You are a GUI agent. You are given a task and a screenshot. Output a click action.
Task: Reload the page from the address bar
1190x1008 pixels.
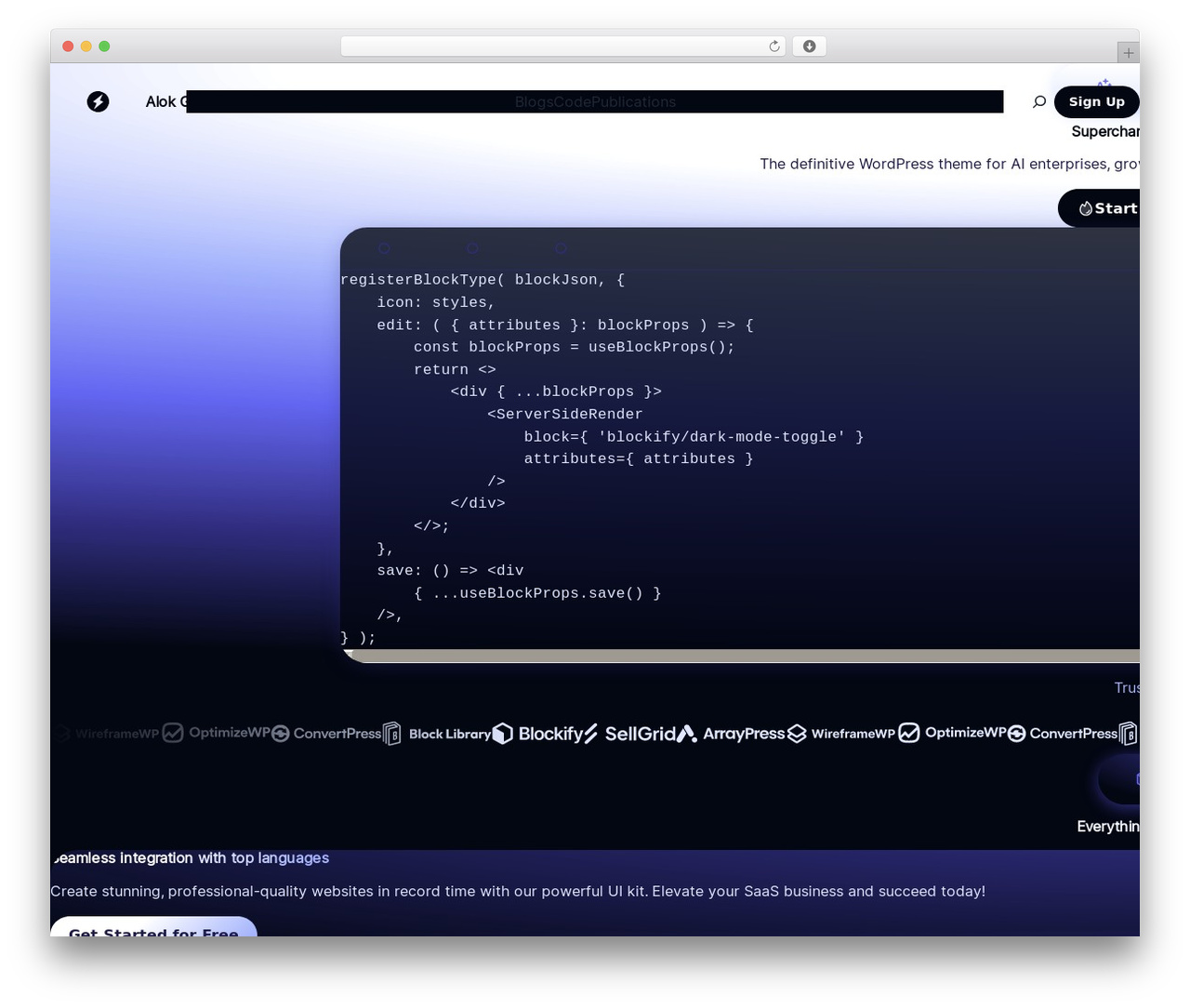pos(774,46)
